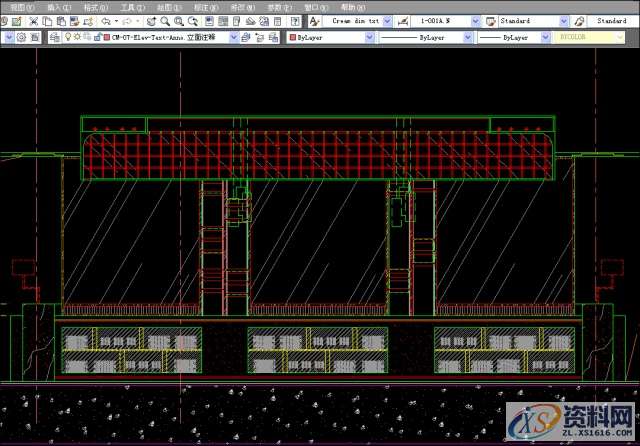Click the red ByLayer color swatch
Image resolution: width=640 pixels, height=446 pixels.
coord(292,37)
